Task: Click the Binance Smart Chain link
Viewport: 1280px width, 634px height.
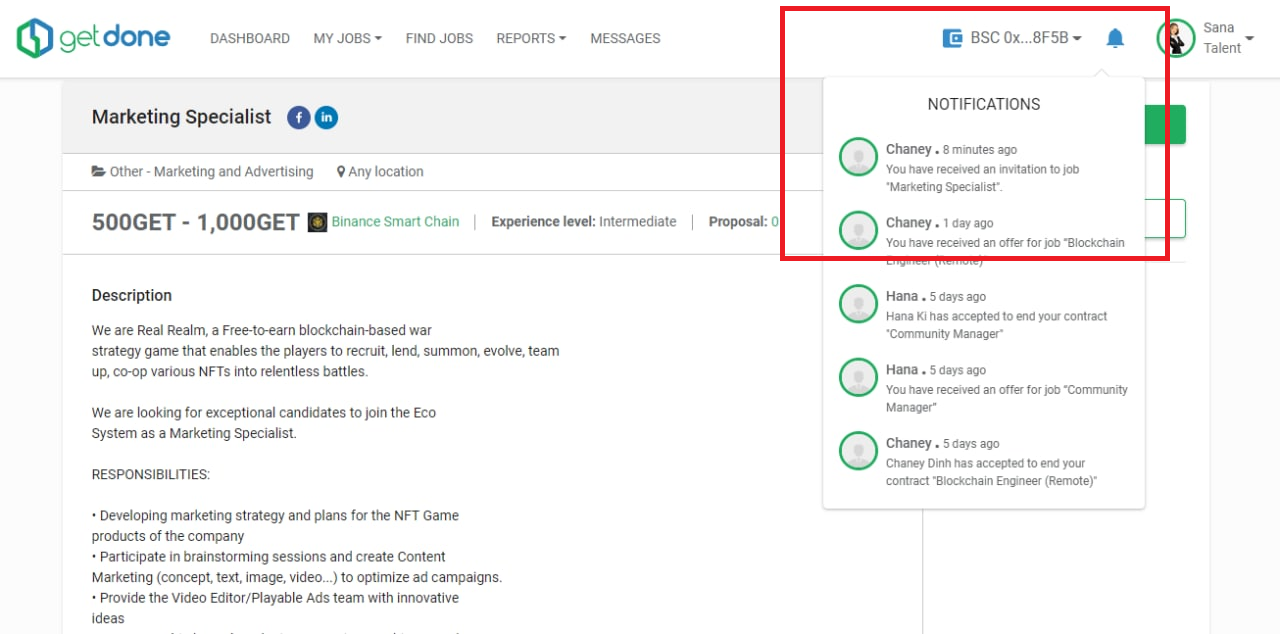Action: pos(395,222)
